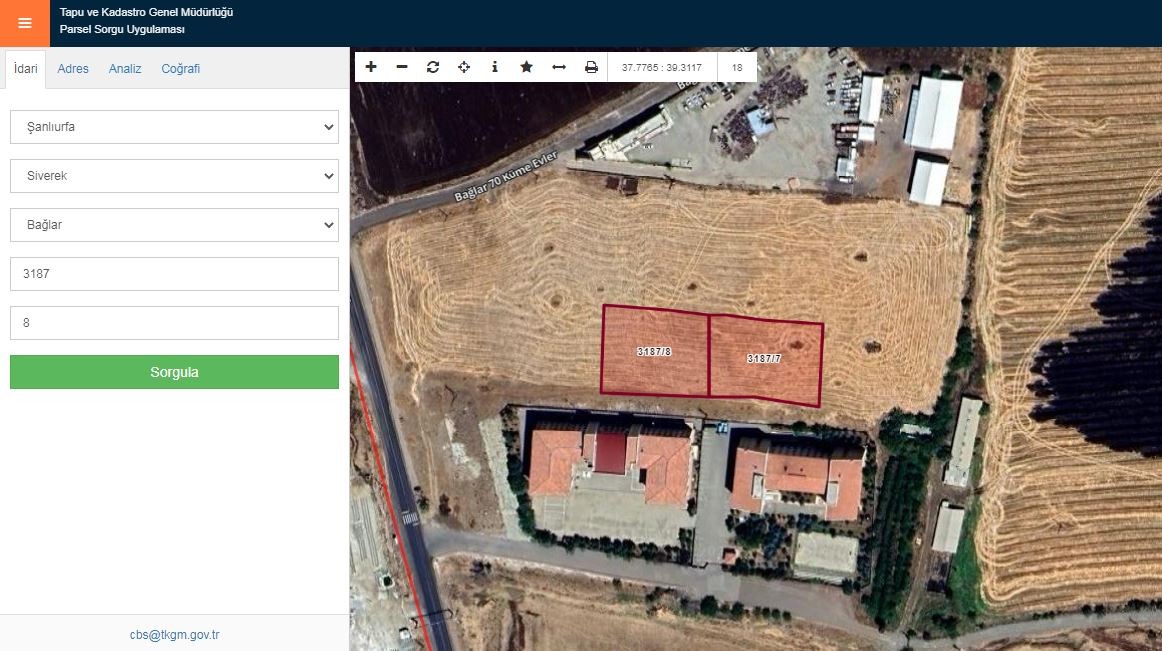Switch to the Adres tab
The image size is (1162, 651).
[73, 69]
